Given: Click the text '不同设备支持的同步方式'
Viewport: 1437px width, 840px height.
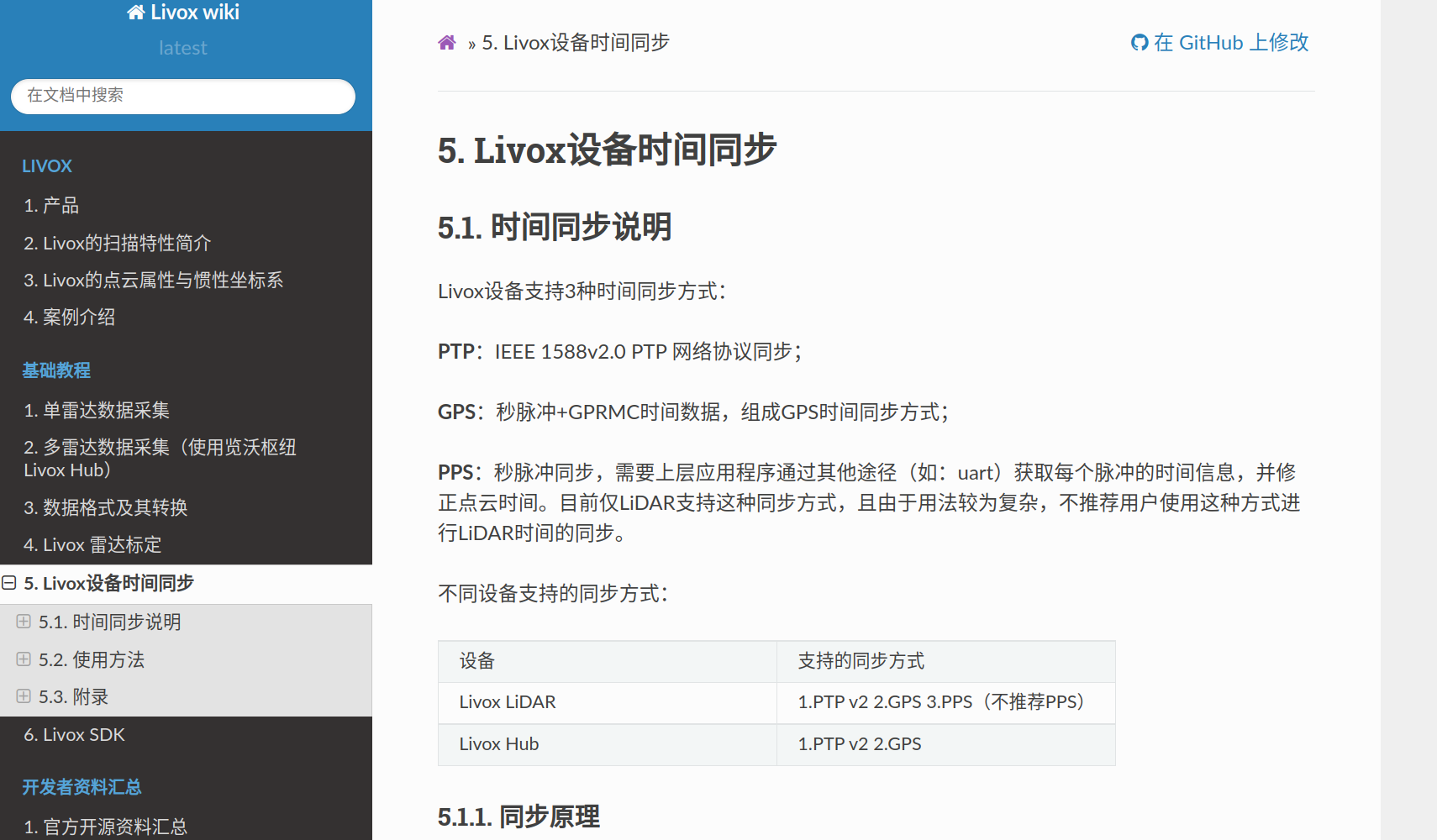Looking at the screenshot, I should point(548,594).
